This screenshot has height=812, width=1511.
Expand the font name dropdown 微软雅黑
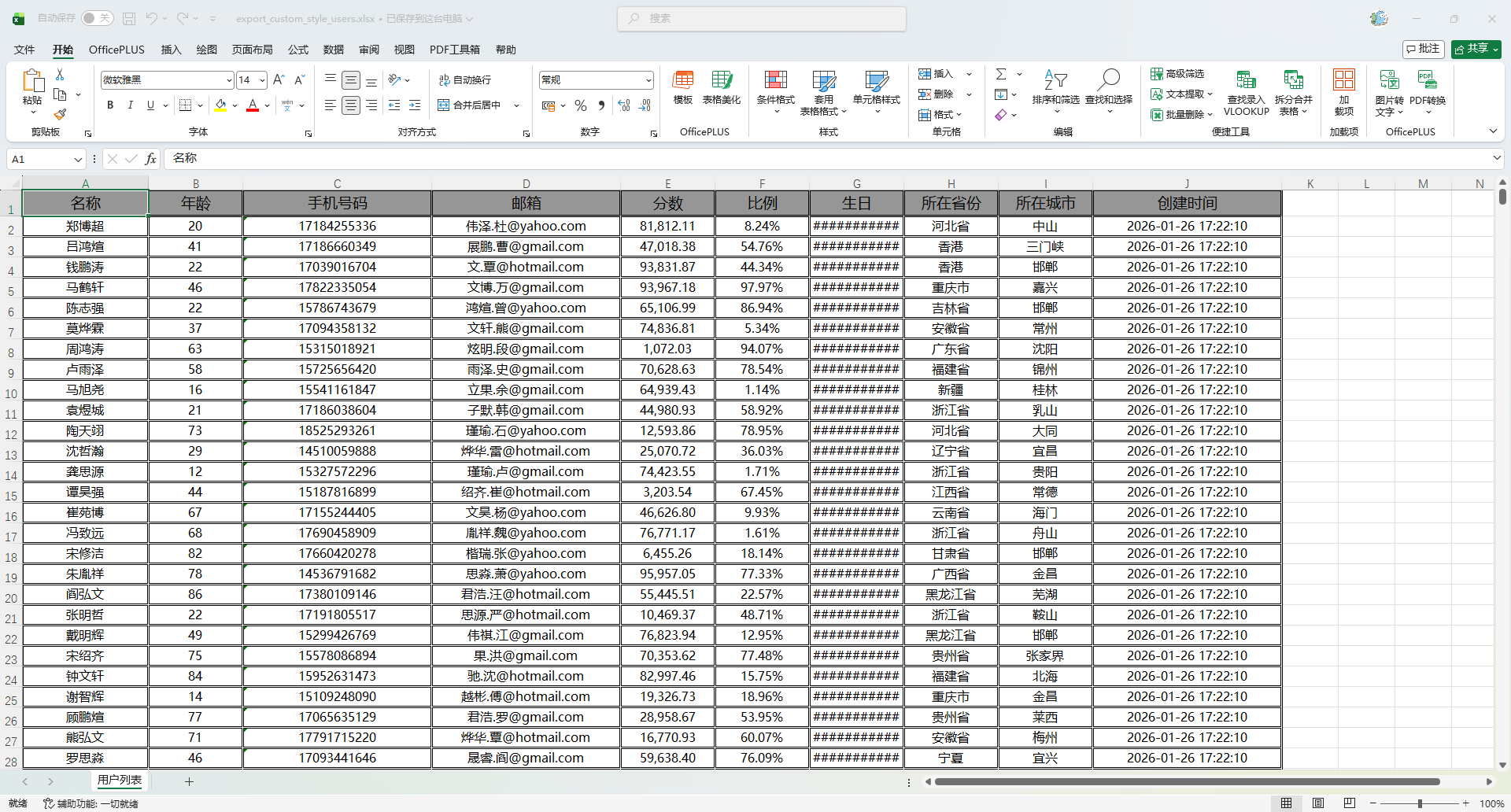[229, 80]
